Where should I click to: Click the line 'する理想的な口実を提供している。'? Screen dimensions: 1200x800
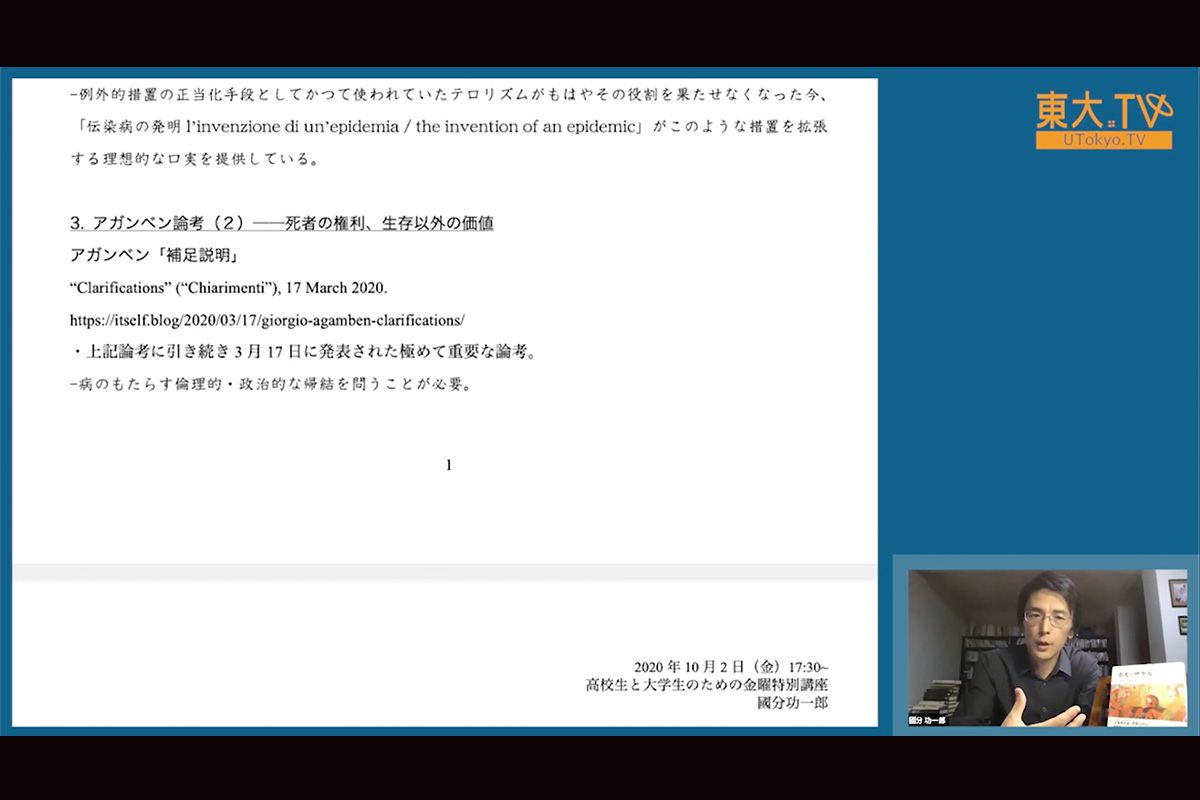[194, 159]
